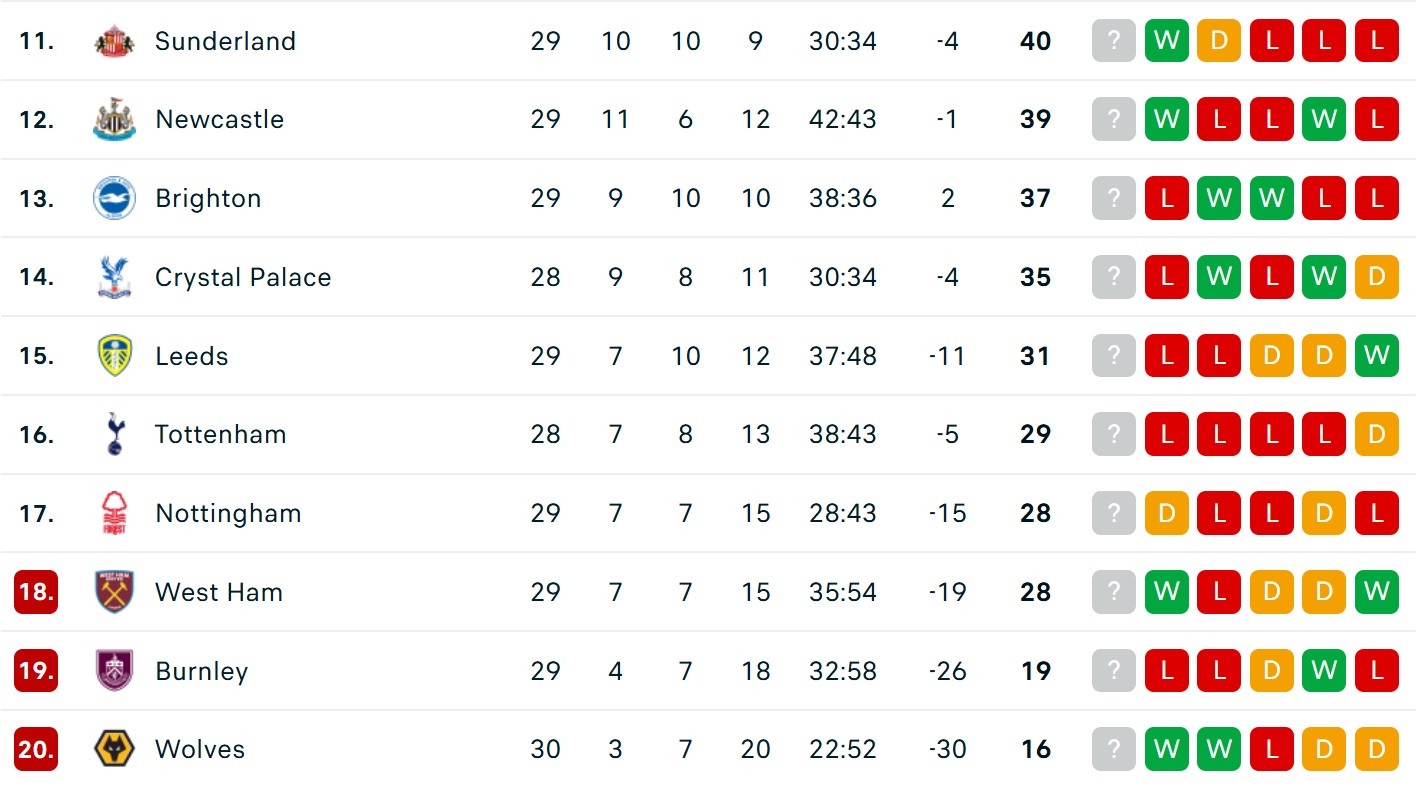
Task: Open the Tottenham team name link
Action: pos(220,435)
